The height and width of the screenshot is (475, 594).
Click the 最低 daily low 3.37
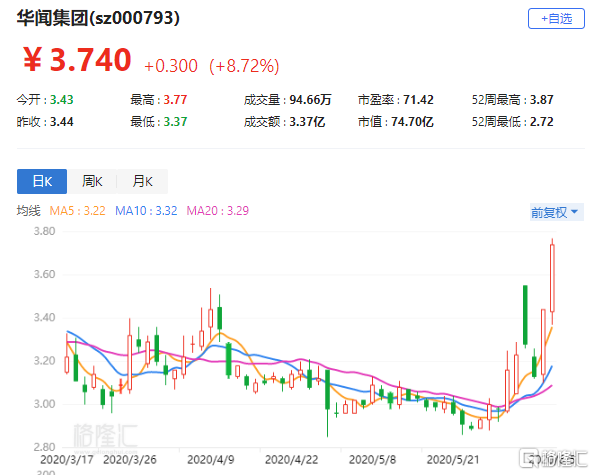(175, 122)
